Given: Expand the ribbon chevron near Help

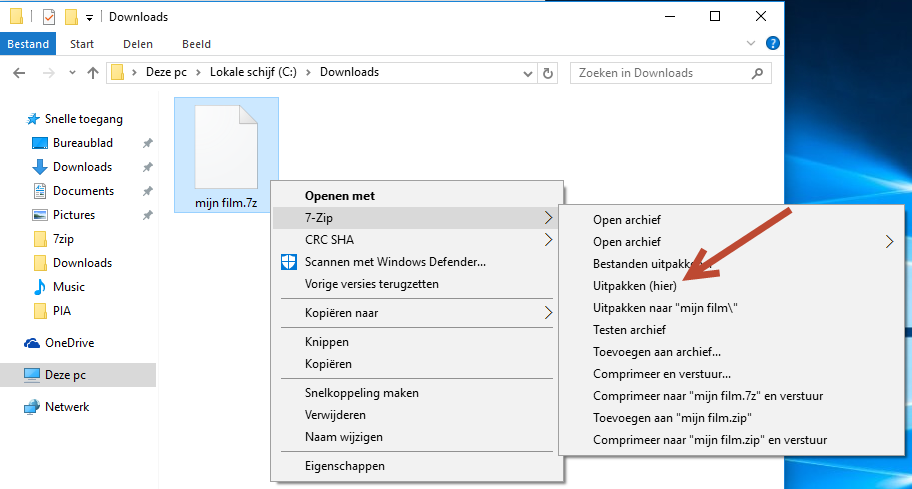Looking at the screenshot, I should coord(751,44).
